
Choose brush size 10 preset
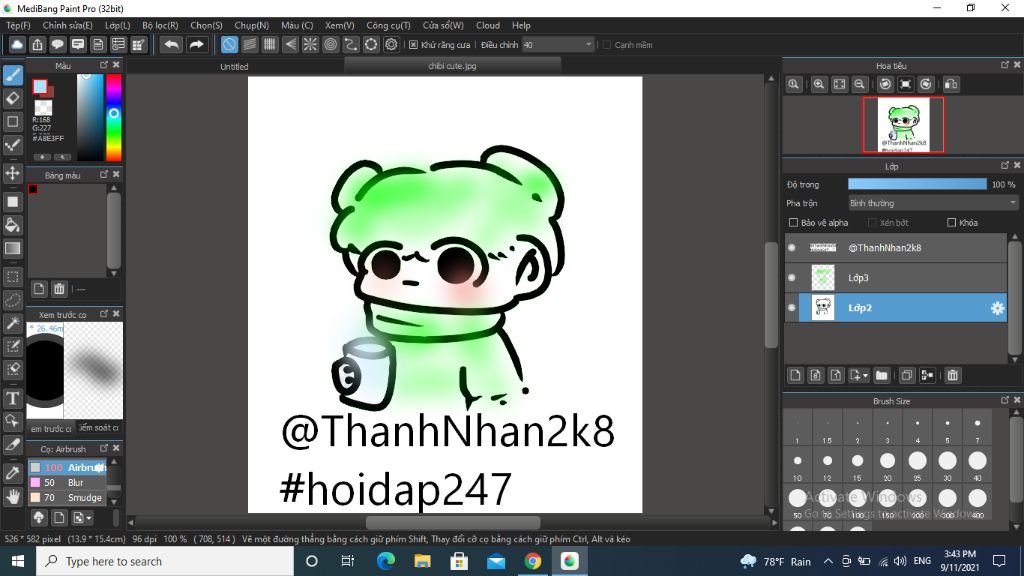pyautogui.click(x=797, y=464)
